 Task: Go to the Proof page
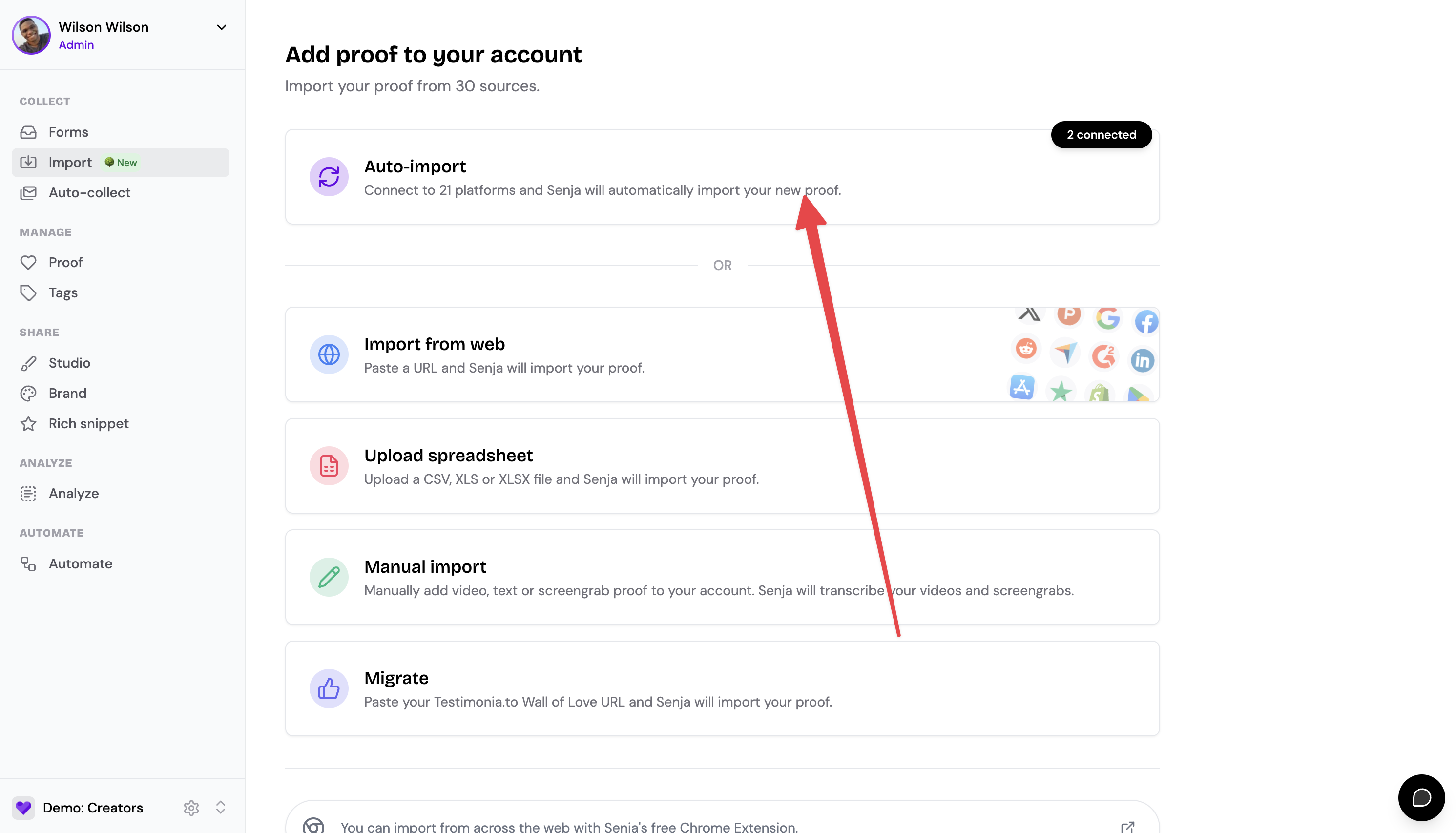coord(121,263)
